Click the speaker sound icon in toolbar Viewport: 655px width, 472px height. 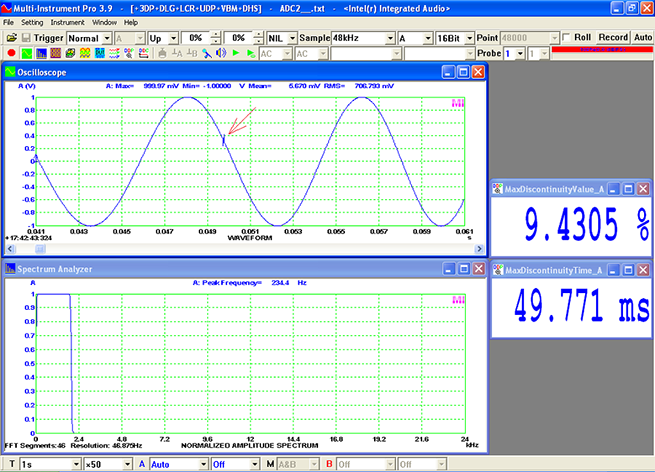pyautogui.click(x=219, y=52)
